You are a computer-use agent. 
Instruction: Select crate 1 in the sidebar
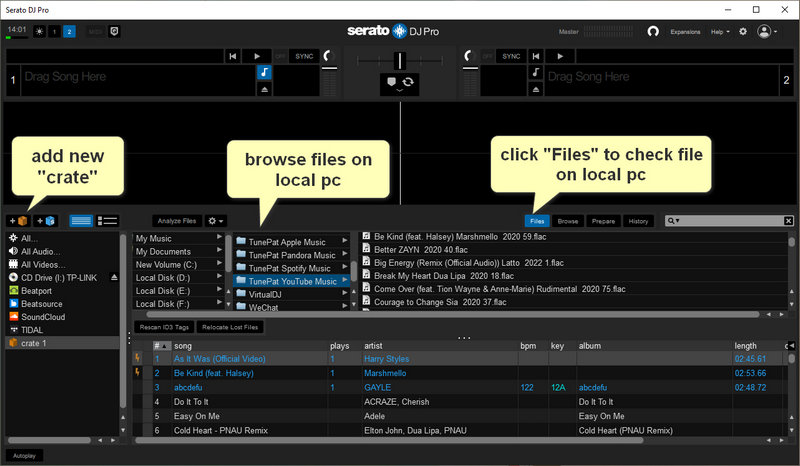(x=63, y=344)
